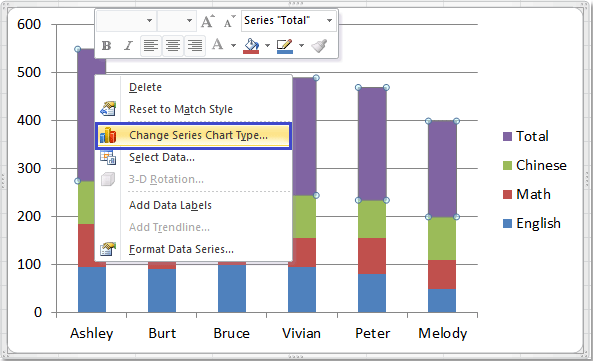Click the Ashley category axis label
The height and width of the screenshot is (361, 593).
pyautogui.click(x=92, y=333)
